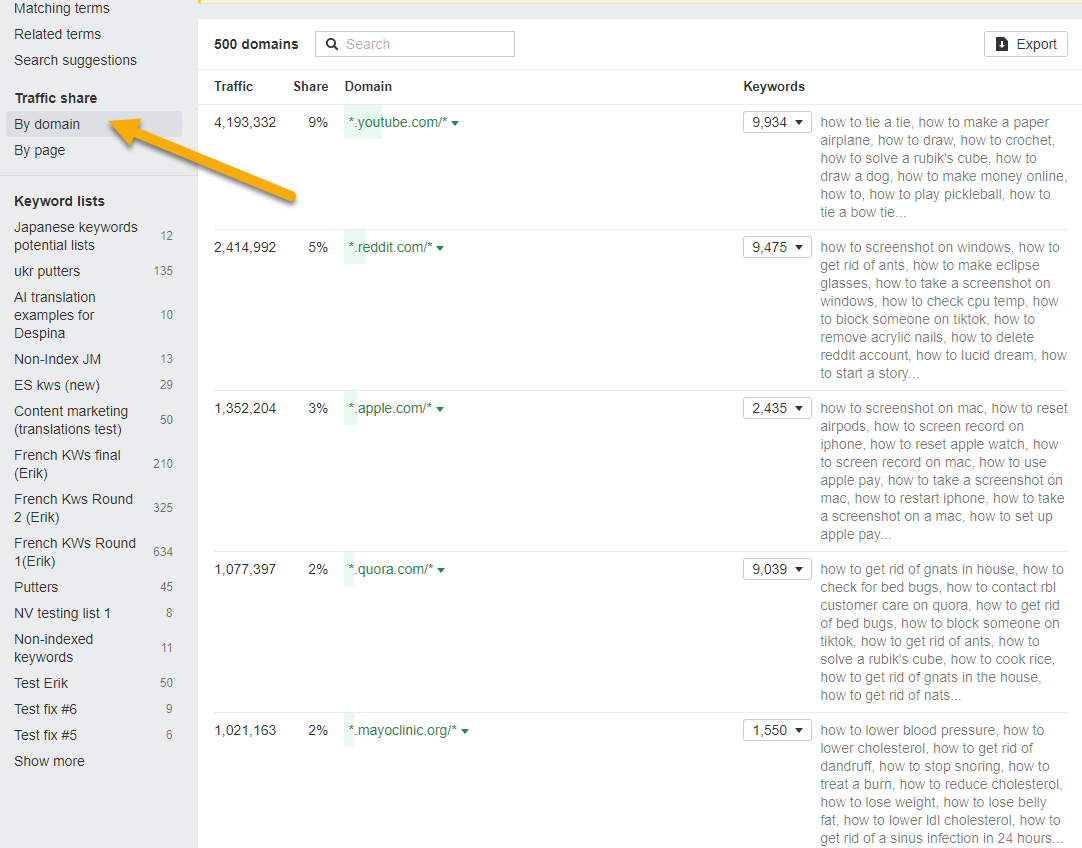Open the quora.com domain link
Screen dimensions: 1082x848
pos(391,569)
